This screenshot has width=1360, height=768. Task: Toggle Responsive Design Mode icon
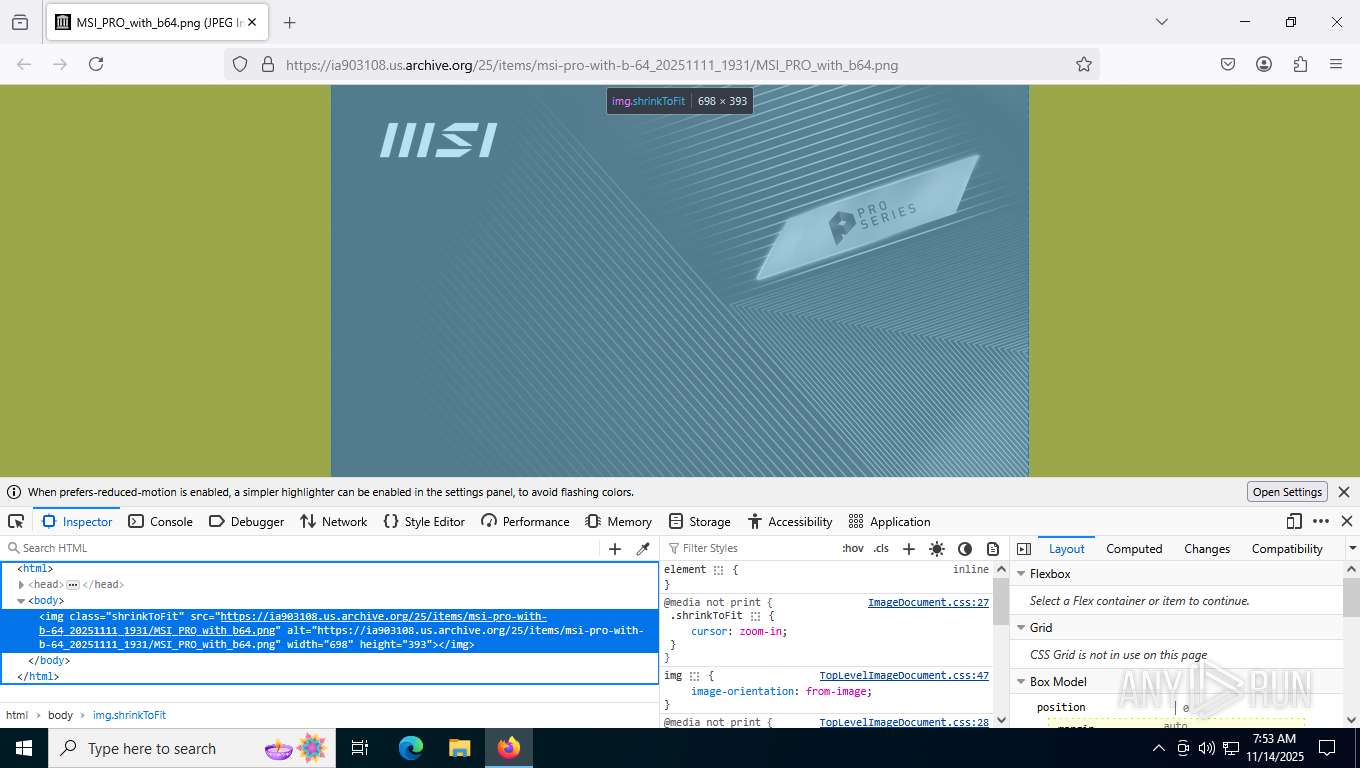[1294, 522]
